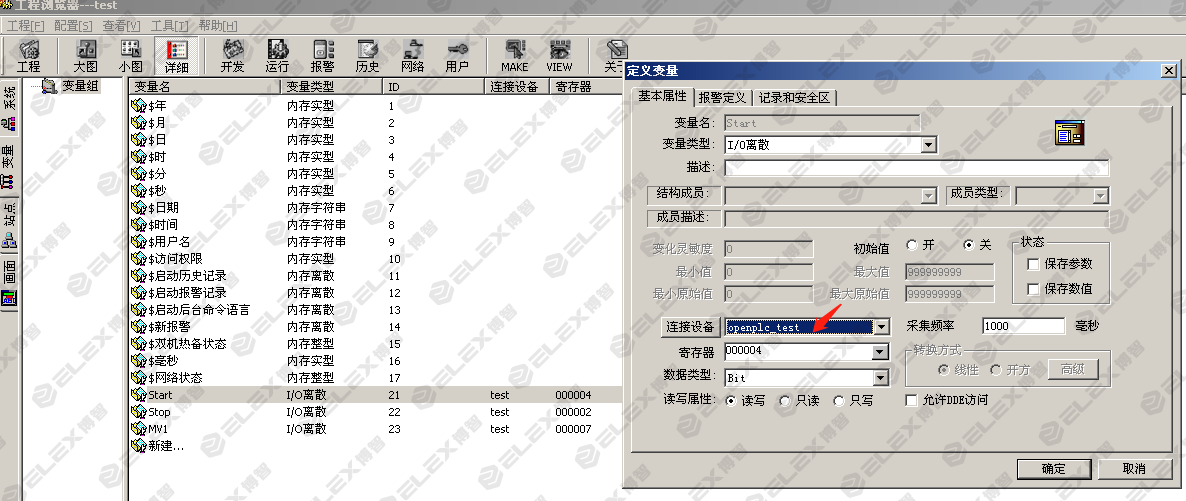Open the 寄存器 register dropdown

pyautogui.click(x=880, y=352)
